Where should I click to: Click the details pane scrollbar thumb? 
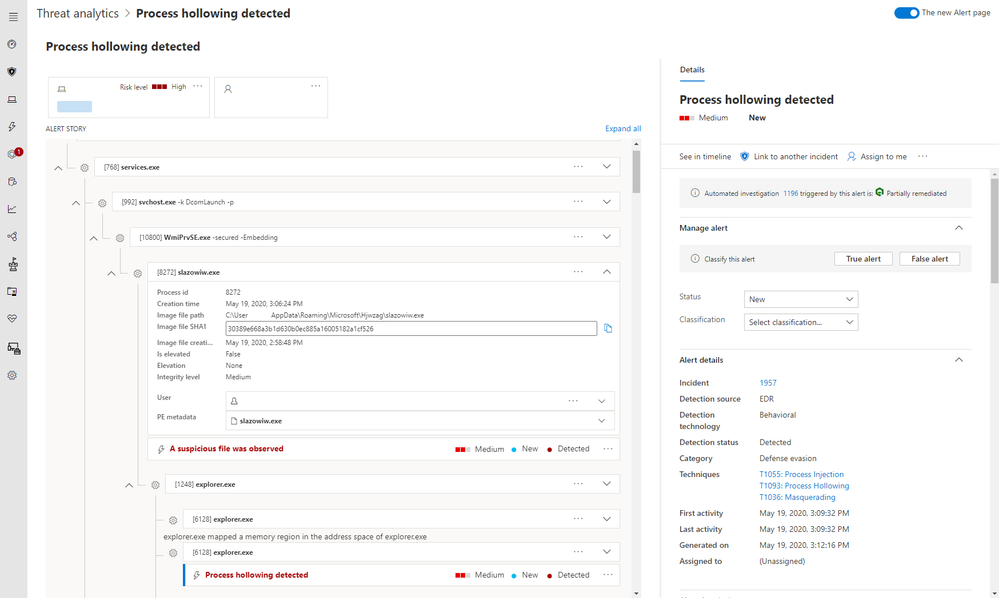click(x=995, y=231)
